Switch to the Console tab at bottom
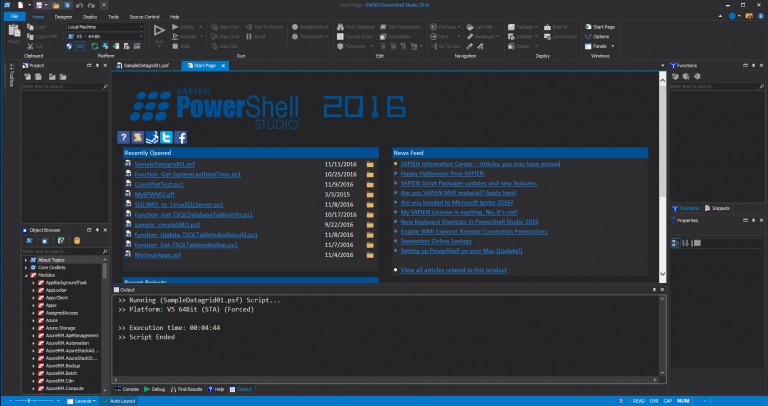Image resolution: width=768 pixels, height=406 pixels. point(127,389)
